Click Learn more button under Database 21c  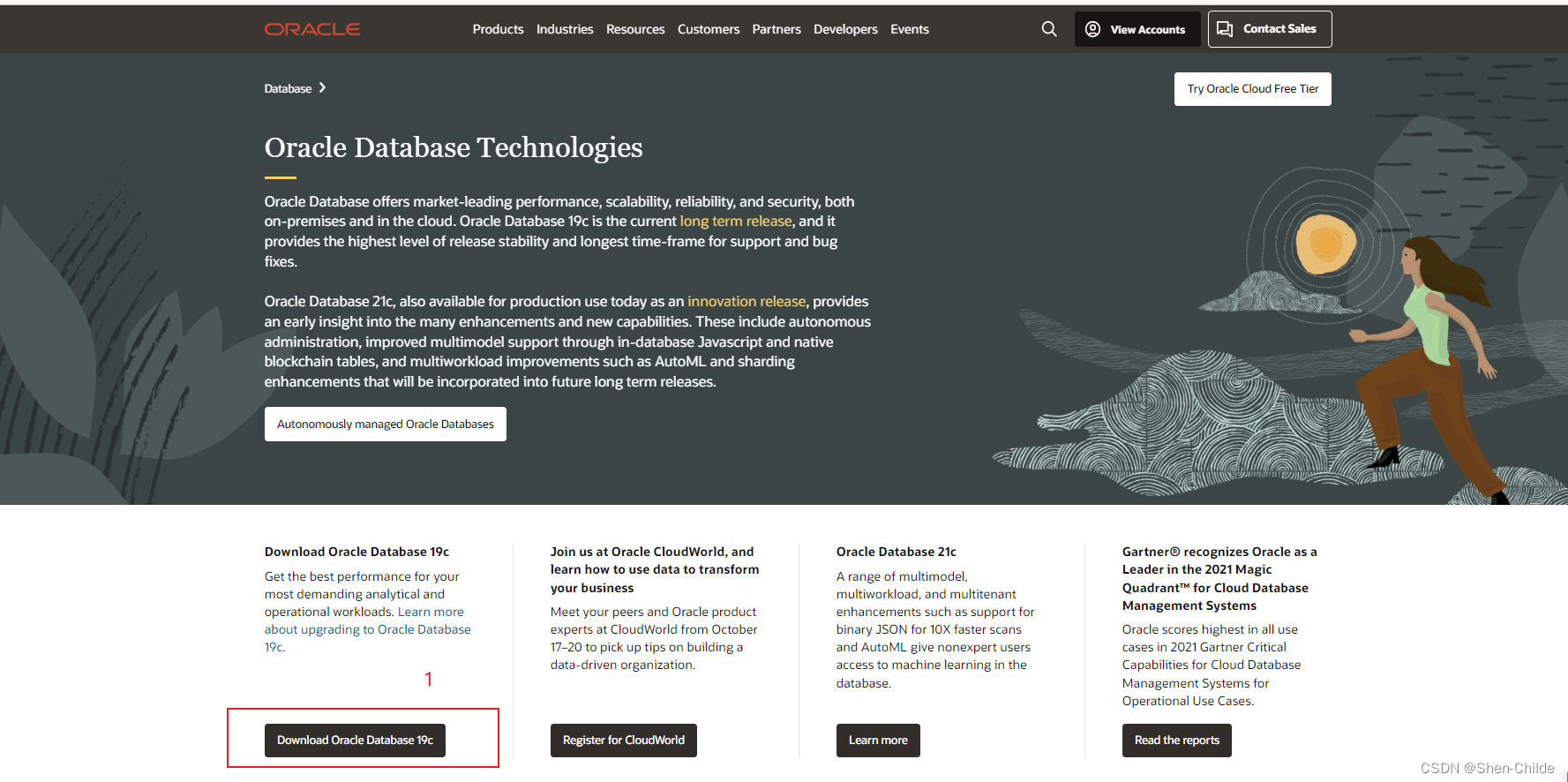click(878, 741)
